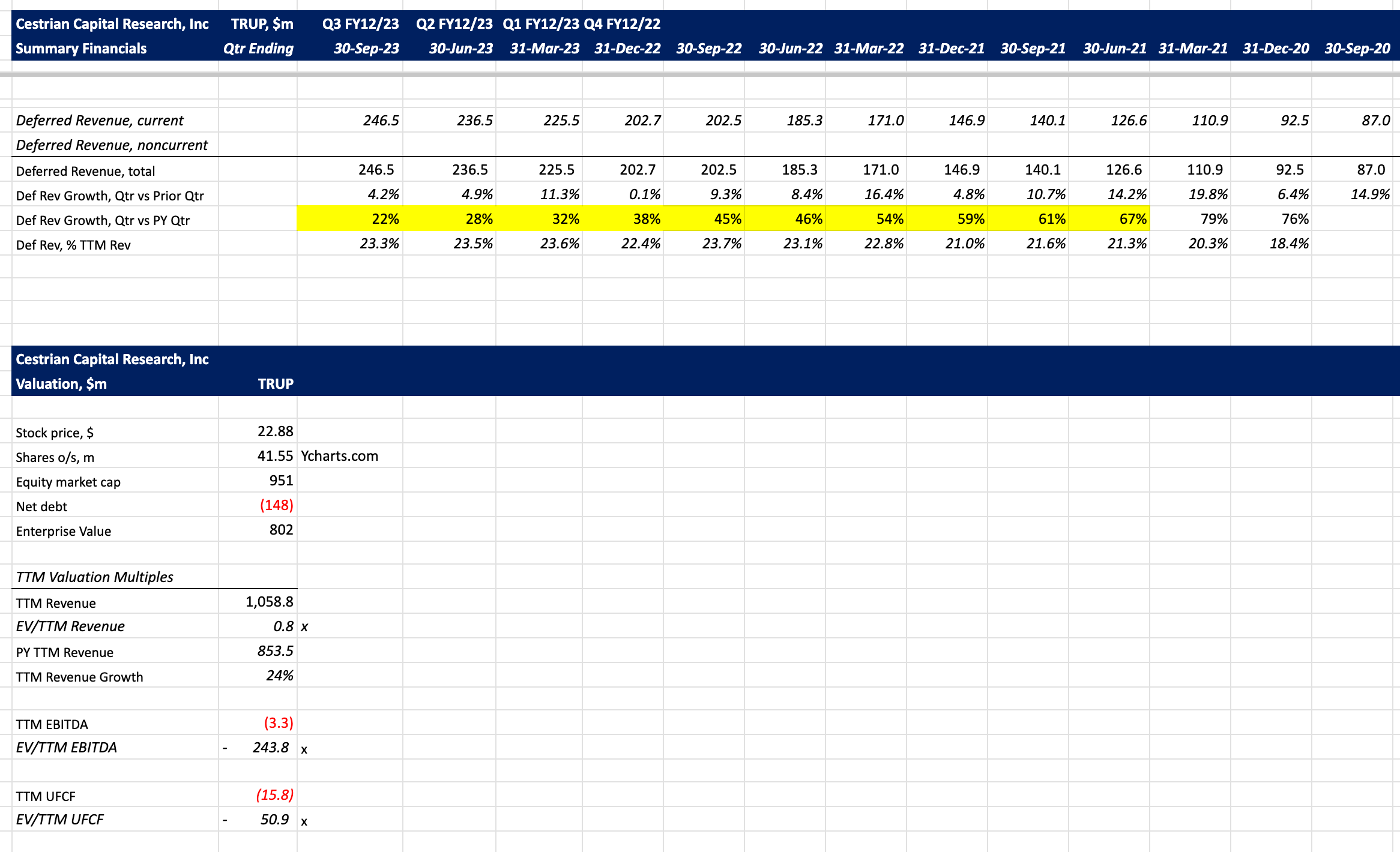Click the TTM Revenue Growth 24% cell

click(279, 676)
